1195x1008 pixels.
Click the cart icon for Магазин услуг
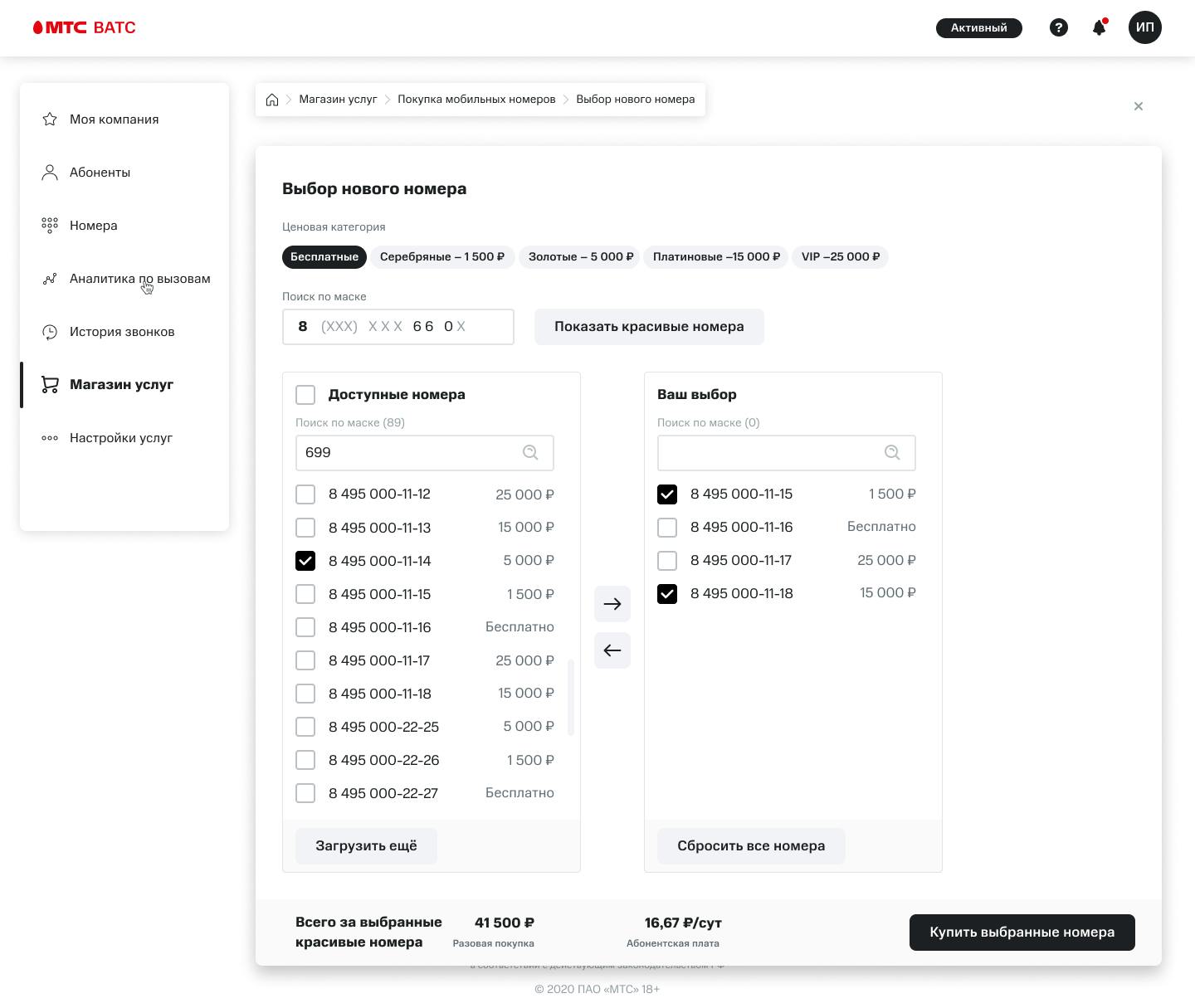(50, 385)
